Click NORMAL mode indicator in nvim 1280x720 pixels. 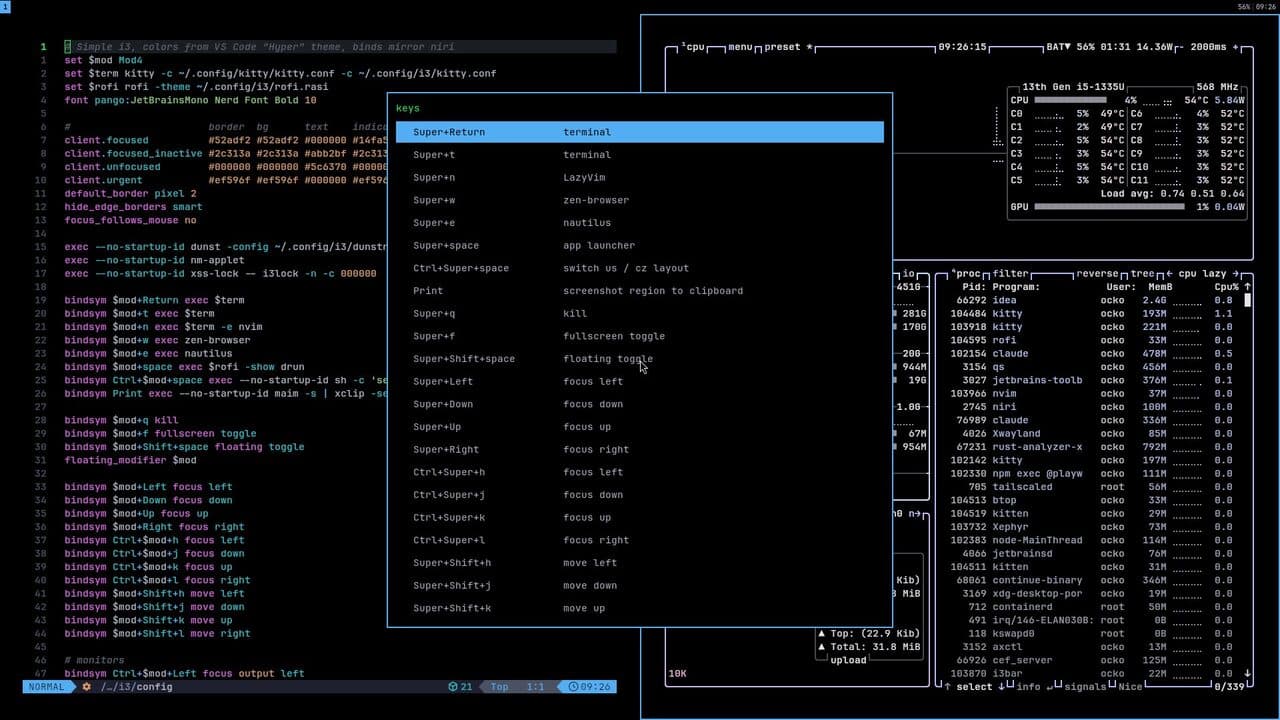46,687
